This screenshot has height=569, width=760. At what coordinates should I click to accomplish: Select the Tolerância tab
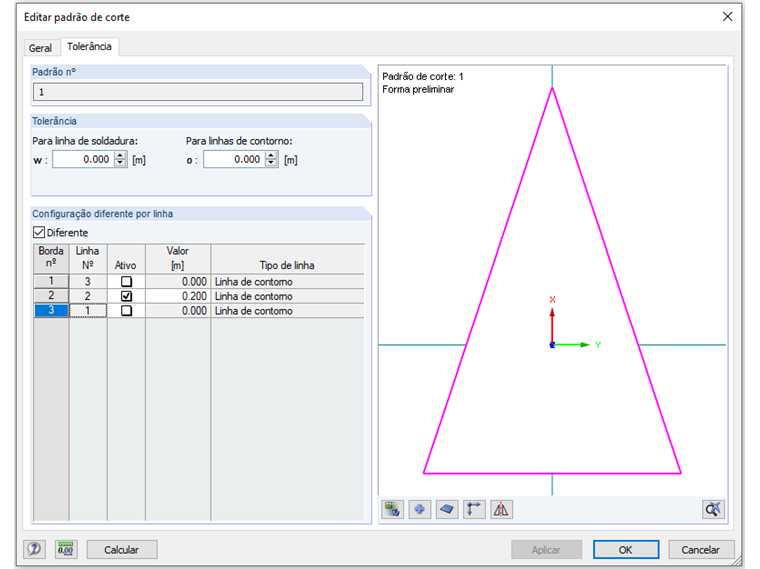point(89,47)
